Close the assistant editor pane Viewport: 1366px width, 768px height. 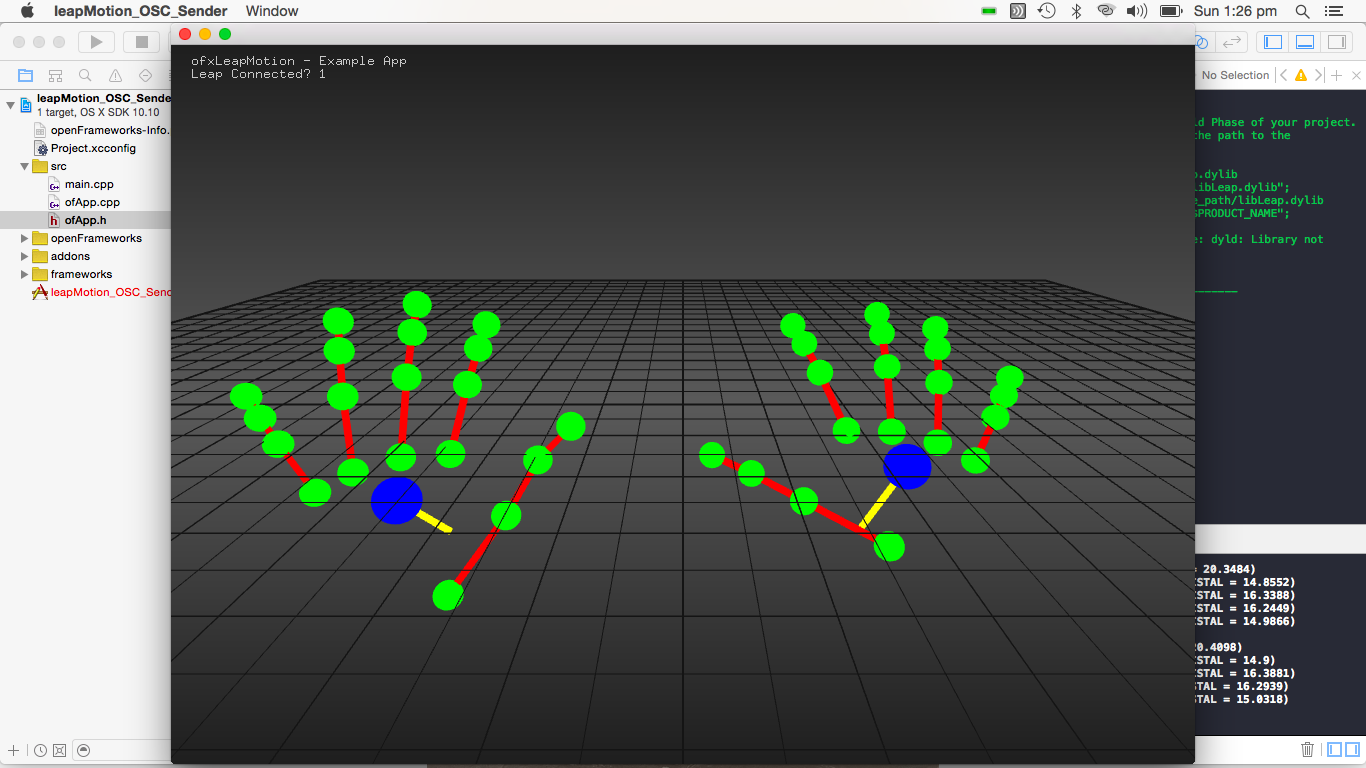[1357, 75]
